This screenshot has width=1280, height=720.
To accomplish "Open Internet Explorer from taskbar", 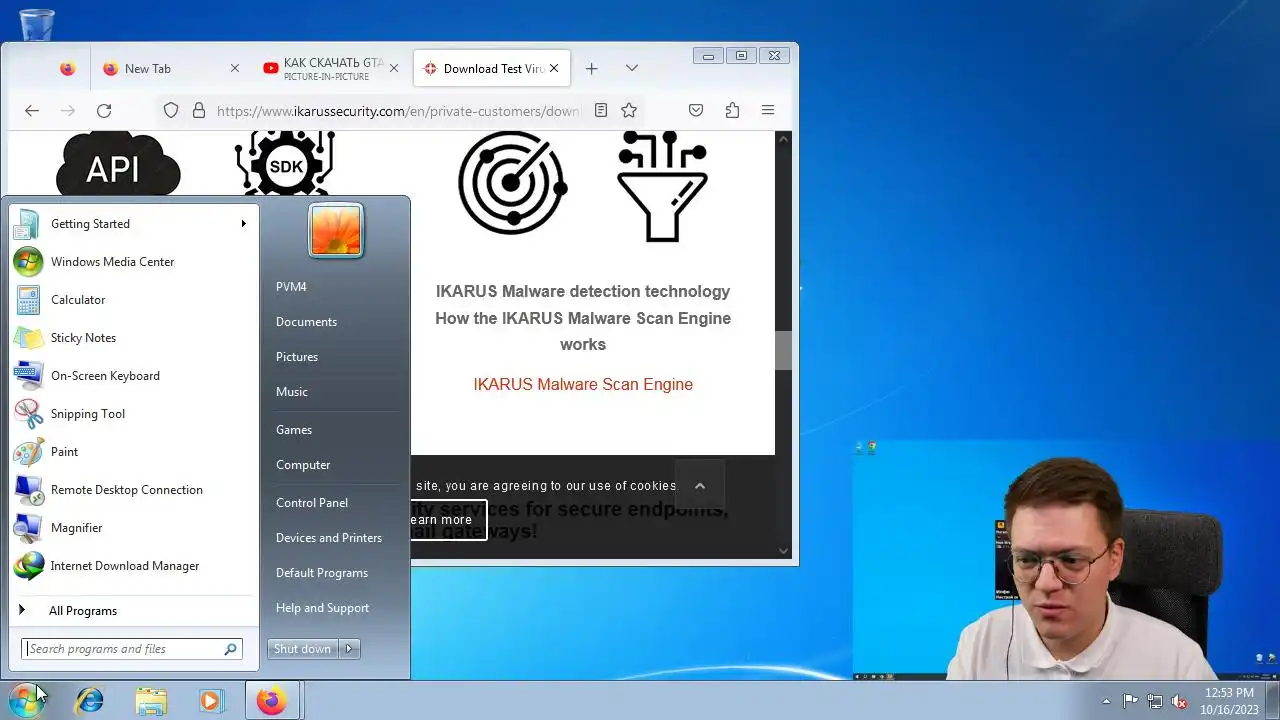I will 90,701.
